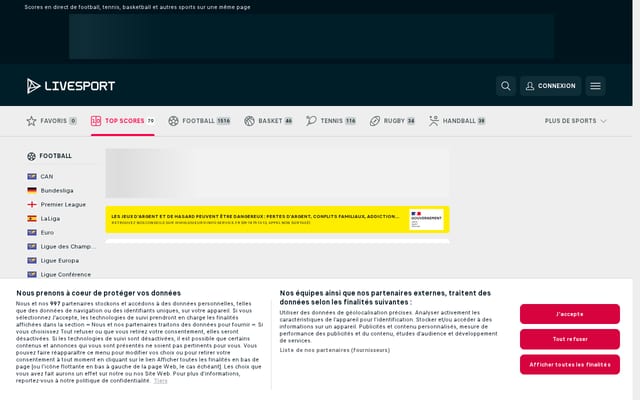The image size is (640, 400).
Task: Click the Tennis racket icon
Action: click(x=311, y=121)
